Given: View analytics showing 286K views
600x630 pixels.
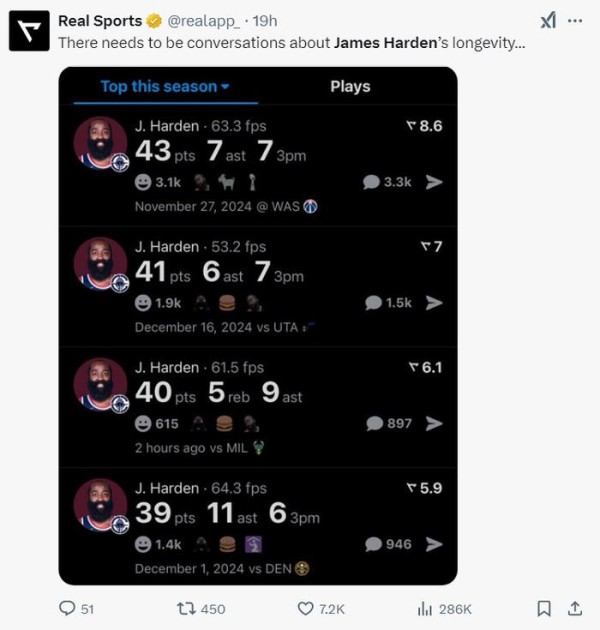Looking at the screenshot, I should coord(444,609).
